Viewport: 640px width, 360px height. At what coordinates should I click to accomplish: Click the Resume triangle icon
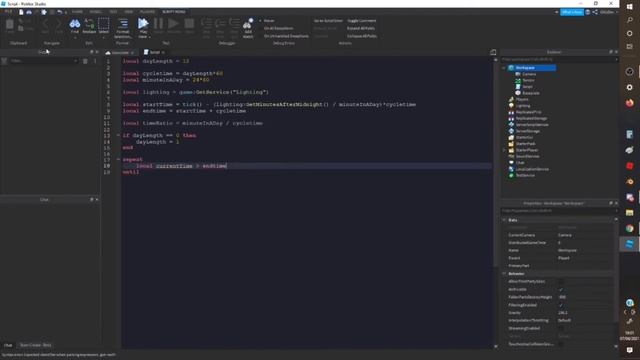coord(173,24)
